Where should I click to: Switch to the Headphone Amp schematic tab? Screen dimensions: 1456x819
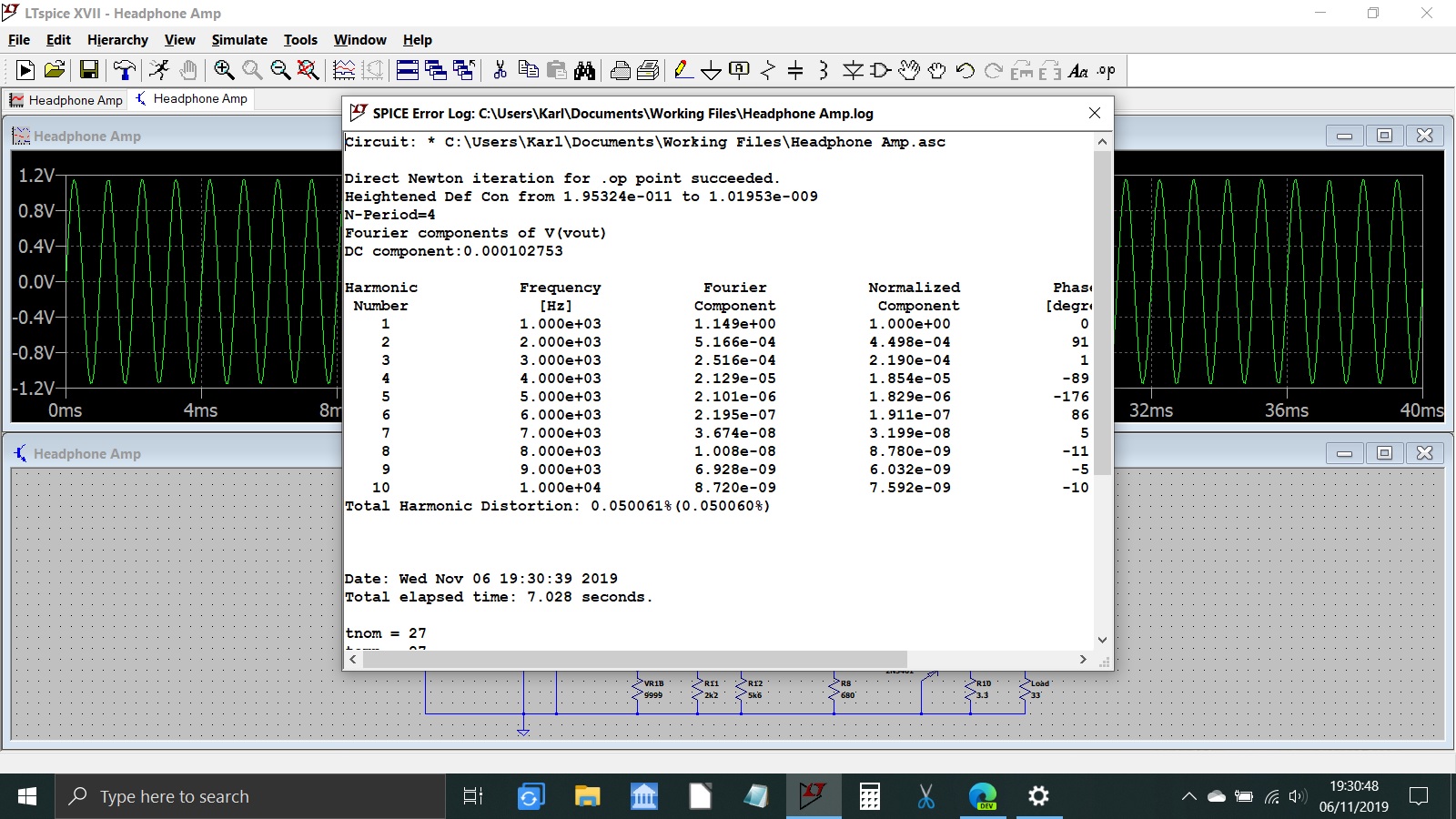point(191,98)
